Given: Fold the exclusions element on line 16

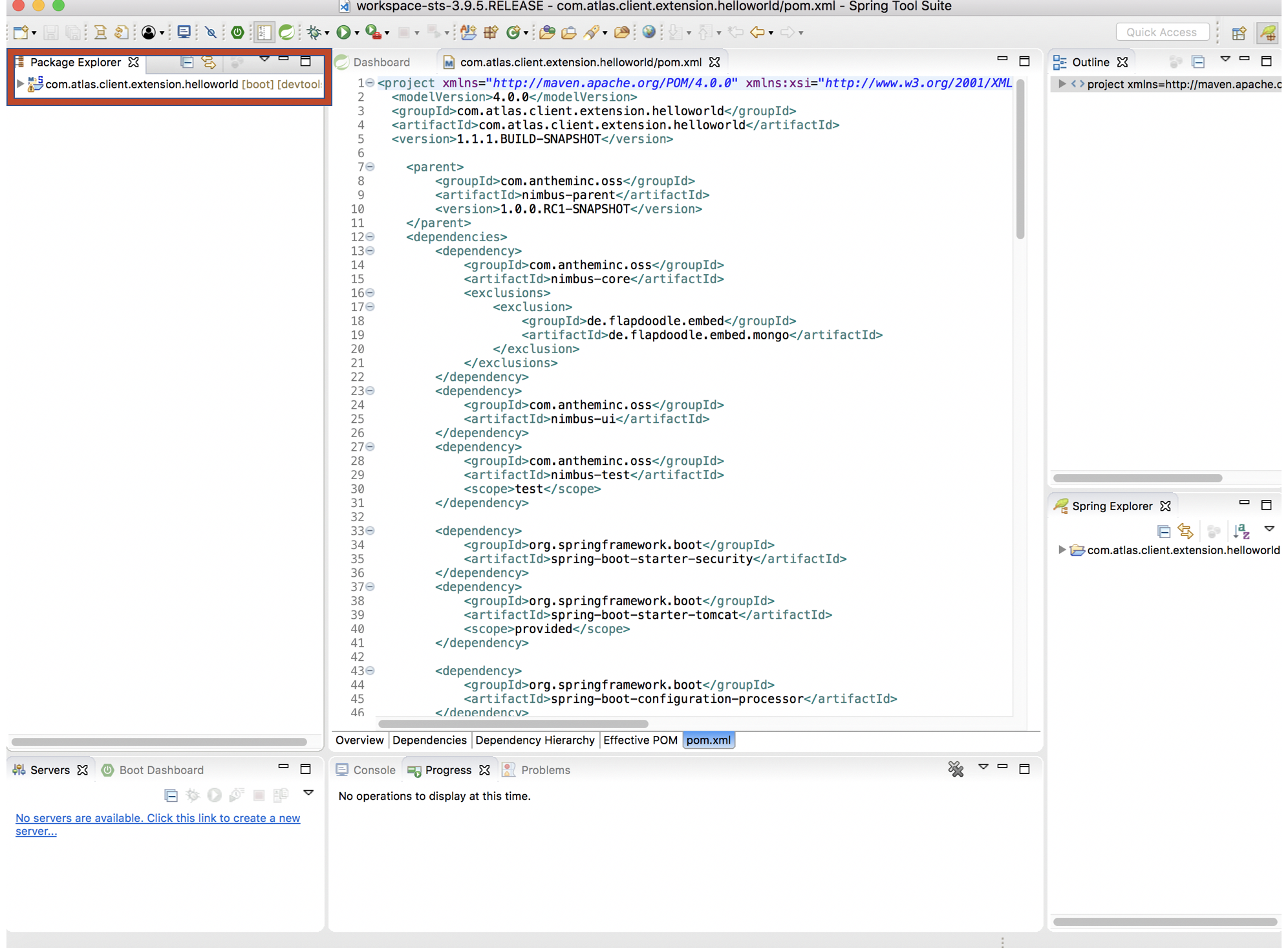Looking at the screenshot, I should click(x=370, y=293).
